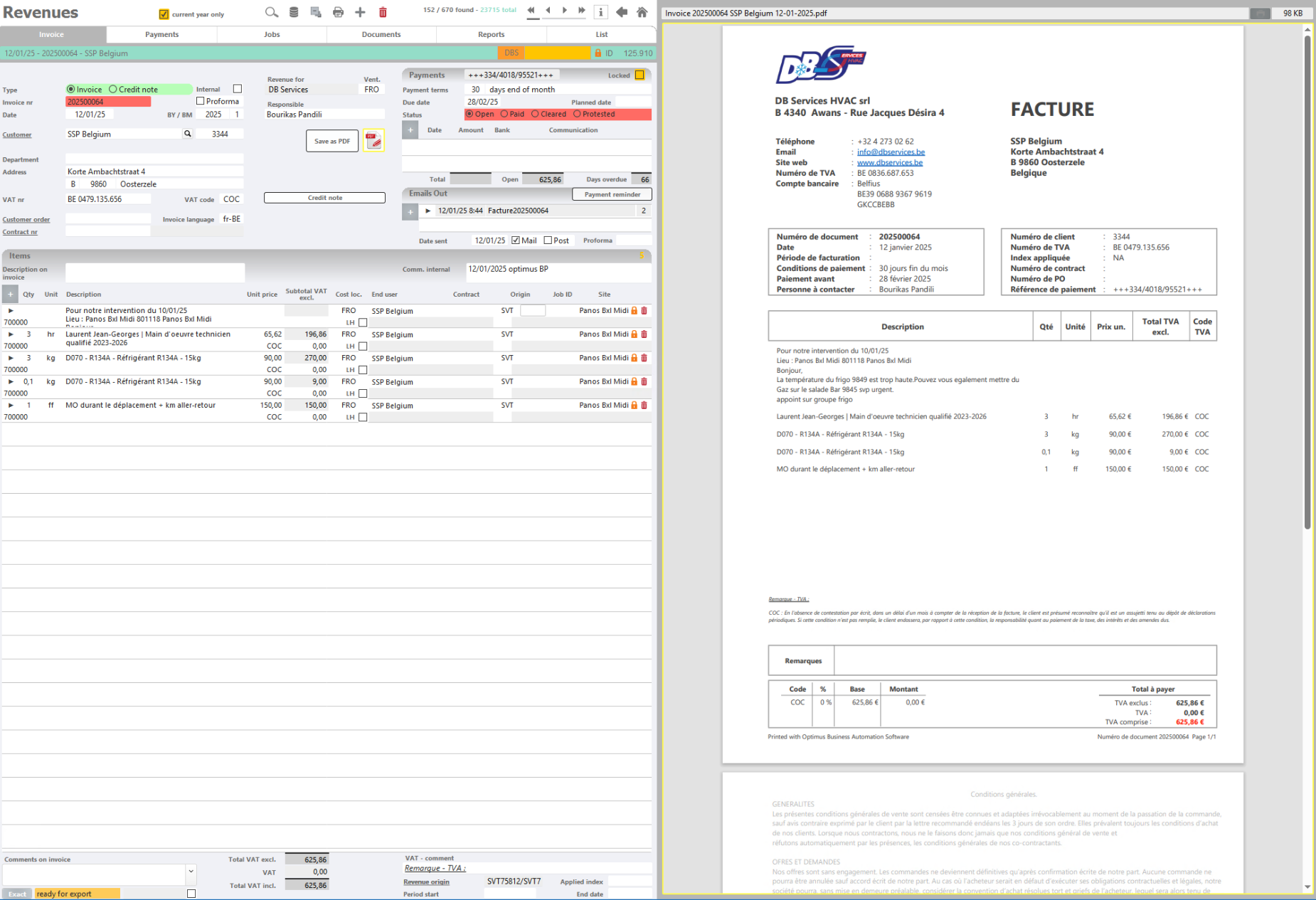Screen dimensions: 1316x900
Task: Expand the D070 R134A 3 kg item row
Action: coord(11,358)
